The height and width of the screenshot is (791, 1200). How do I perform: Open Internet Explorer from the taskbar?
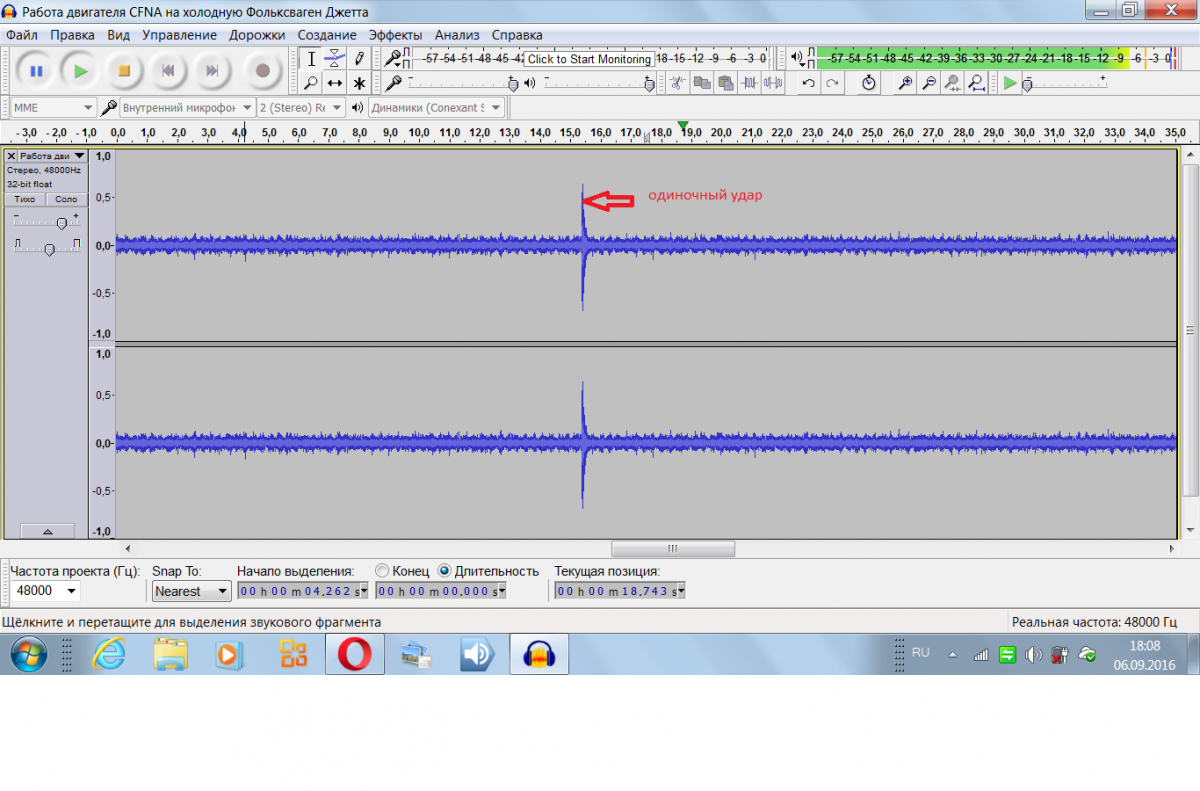[x=108, y=655]
